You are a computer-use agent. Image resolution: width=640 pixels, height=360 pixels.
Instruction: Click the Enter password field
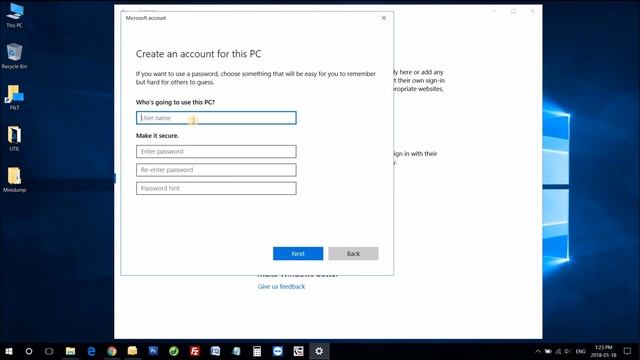click(x=216, y=151)
